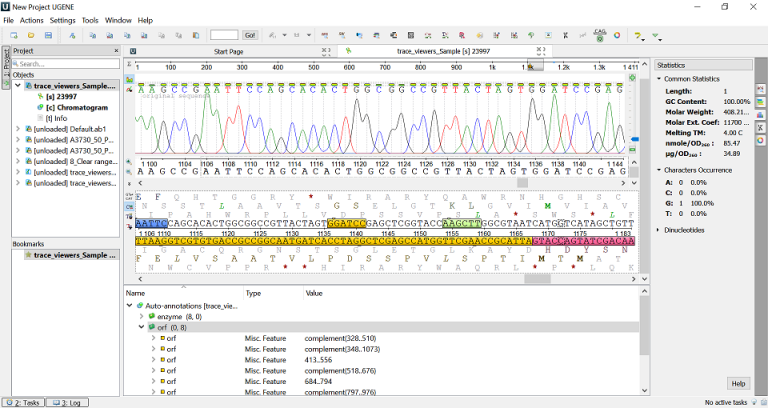The height and width of the screenshot is (408, 768).
Task: Toggle the complement strand view button
Action: coord(129,207)
